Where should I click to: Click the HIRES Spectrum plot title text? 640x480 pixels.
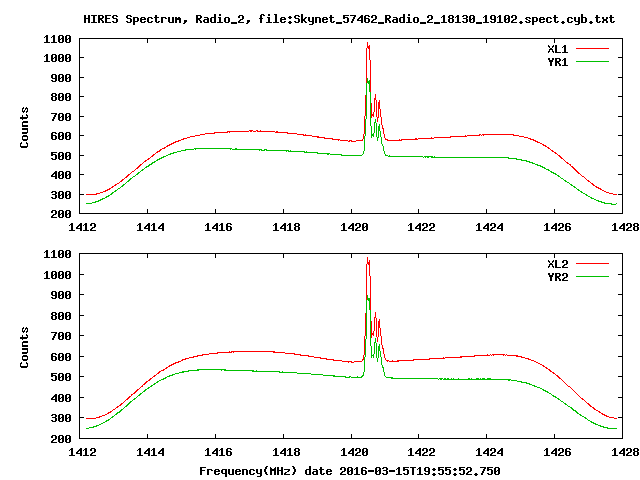(349, 19)
